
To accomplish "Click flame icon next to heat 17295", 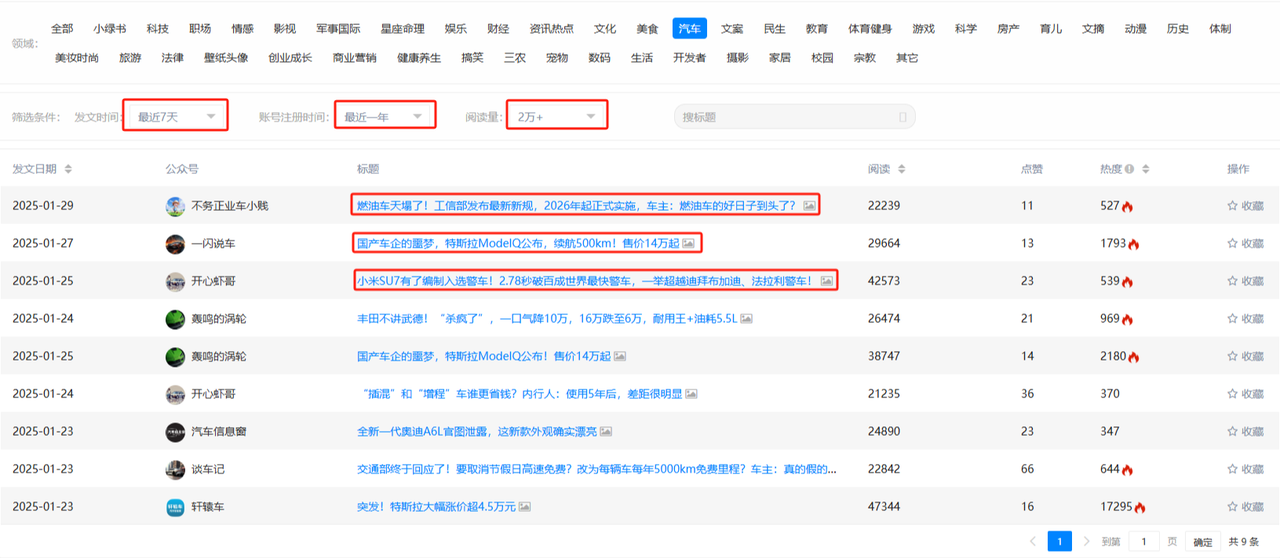I will (1141, 507).
